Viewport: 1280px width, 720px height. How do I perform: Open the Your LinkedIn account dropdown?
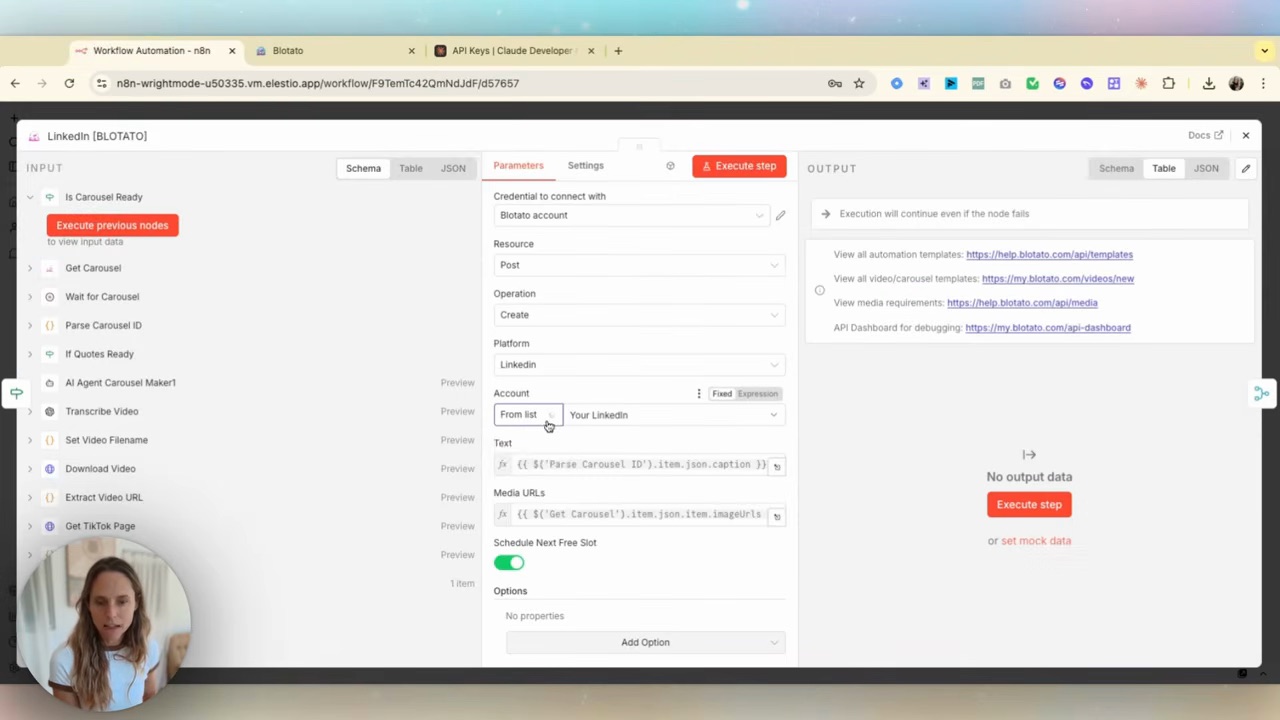click(x=674, y=415)
